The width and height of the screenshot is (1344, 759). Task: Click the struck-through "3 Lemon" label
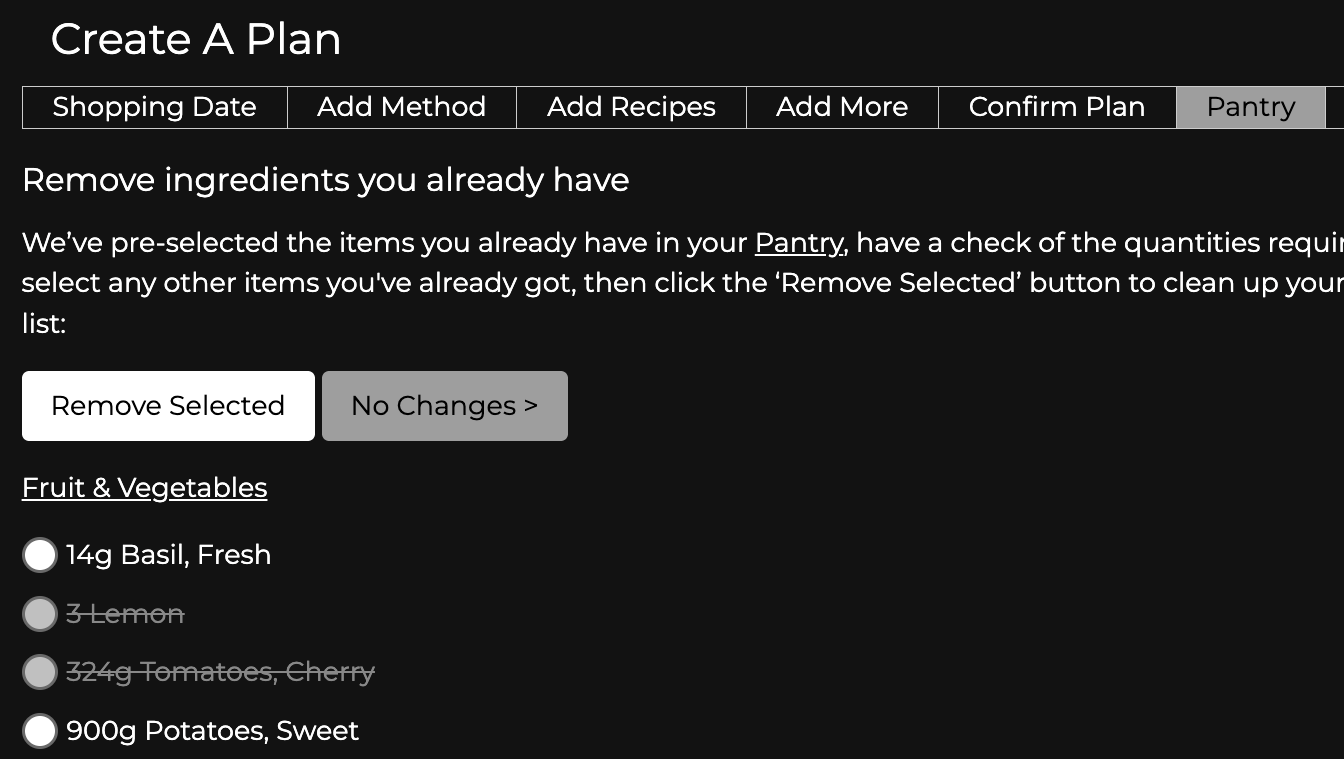125,614
